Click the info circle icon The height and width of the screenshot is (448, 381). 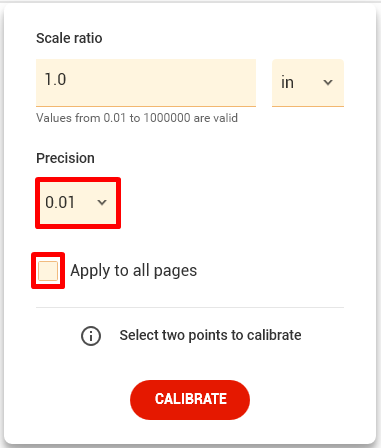click(x=91, y=336)
